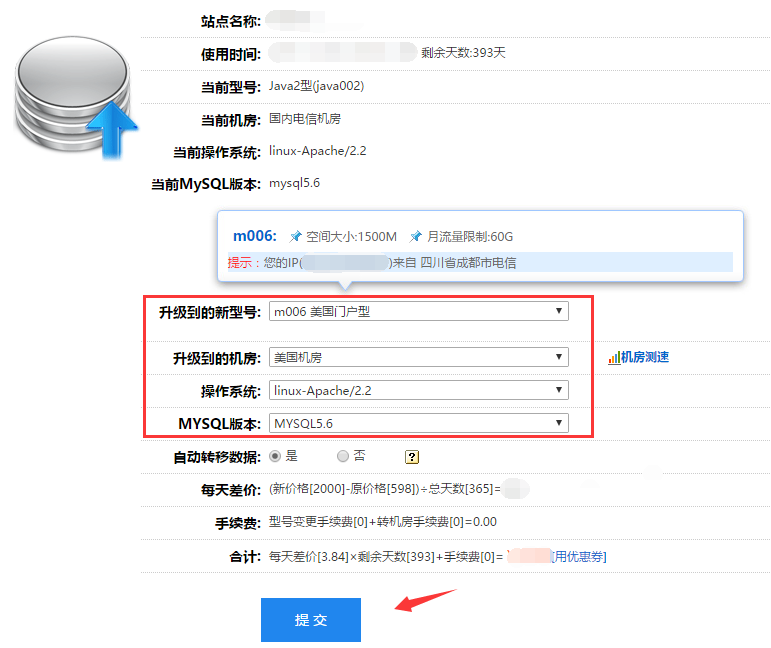Click the m006 heading in the info box
The width and height of the screenshot is (771, 648).
254,237
